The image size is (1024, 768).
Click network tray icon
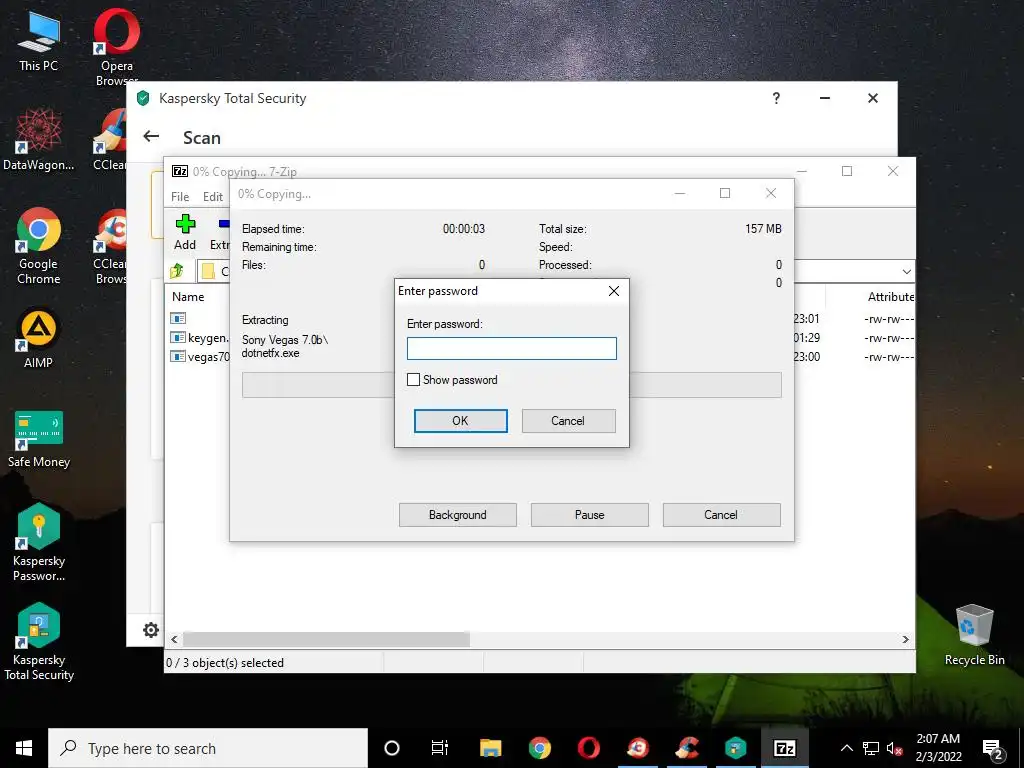[x=871, y=748]
